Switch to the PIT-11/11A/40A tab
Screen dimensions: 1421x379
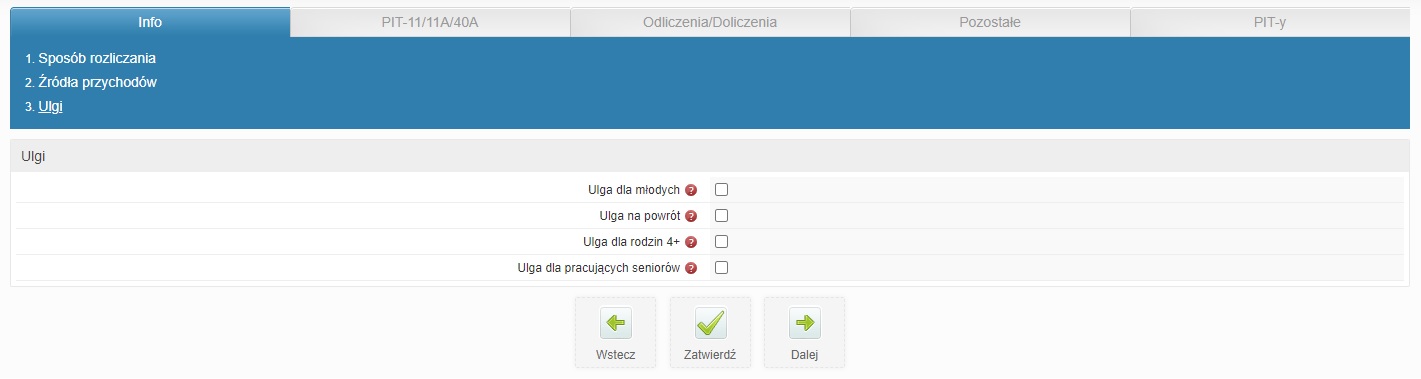[x=430, y=22]
